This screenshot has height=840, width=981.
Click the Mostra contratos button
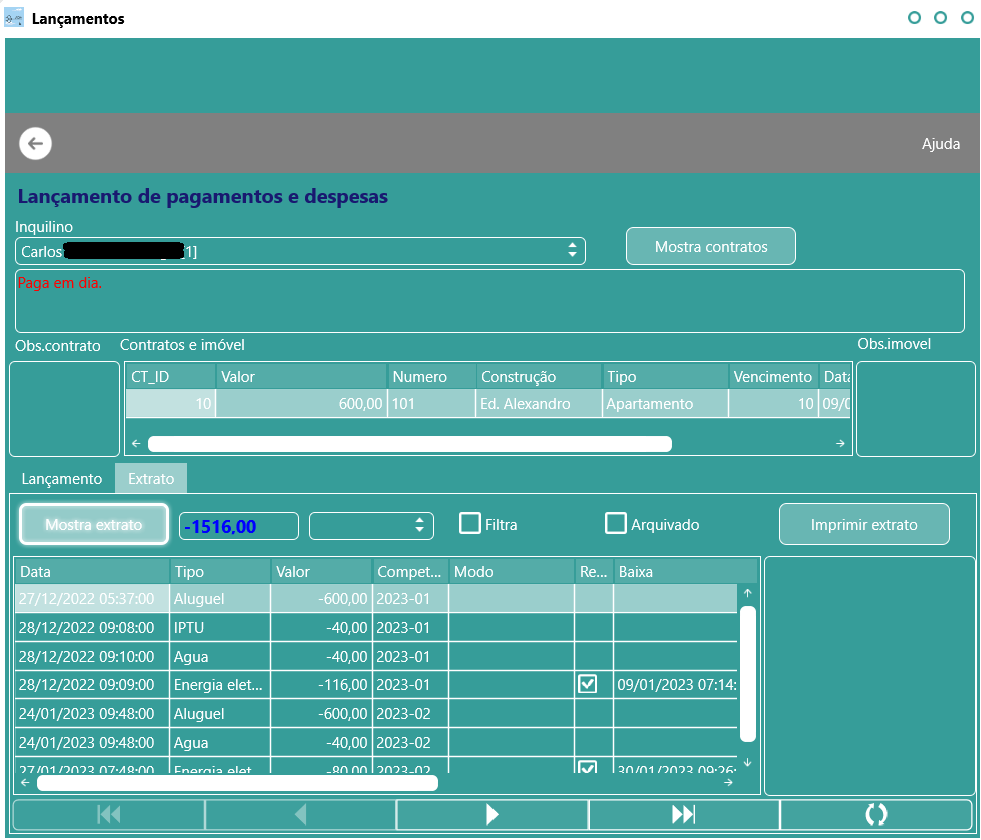click(x=711, y=246)
